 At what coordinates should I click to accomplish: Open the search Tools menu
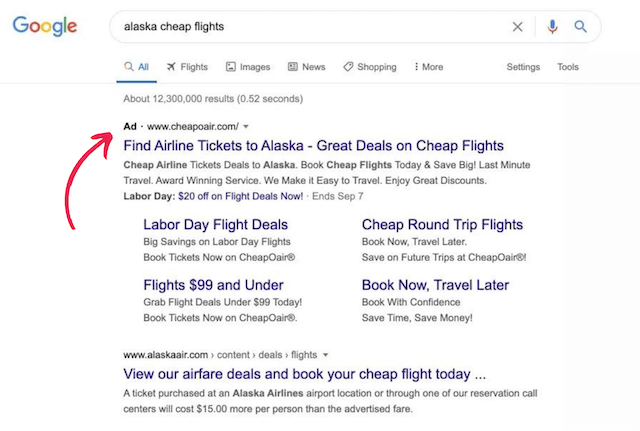(x=568, y=67)
